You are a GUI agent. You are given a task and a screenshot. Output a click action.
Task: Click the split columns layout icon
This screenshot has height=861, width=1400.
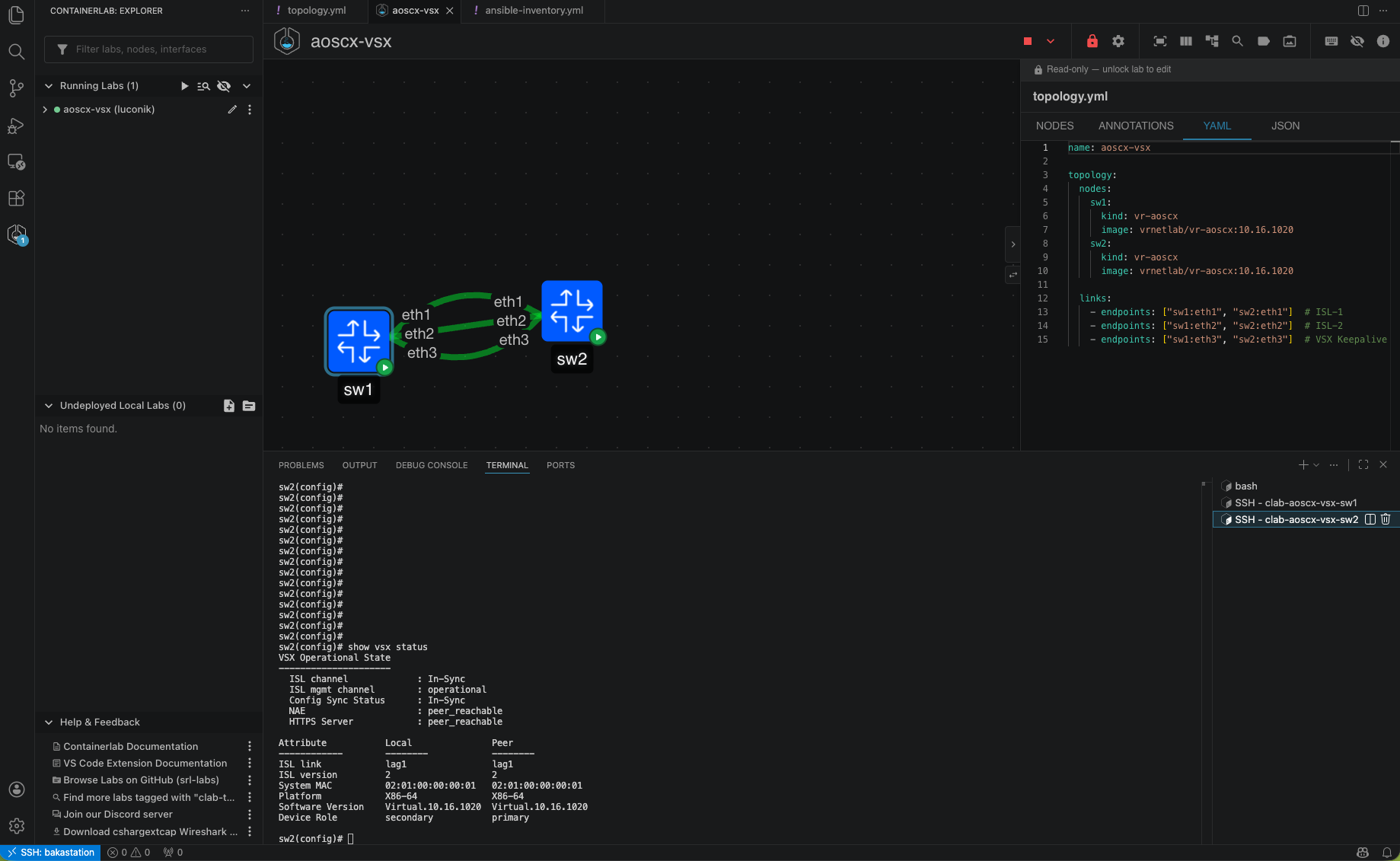[1186, 41]
